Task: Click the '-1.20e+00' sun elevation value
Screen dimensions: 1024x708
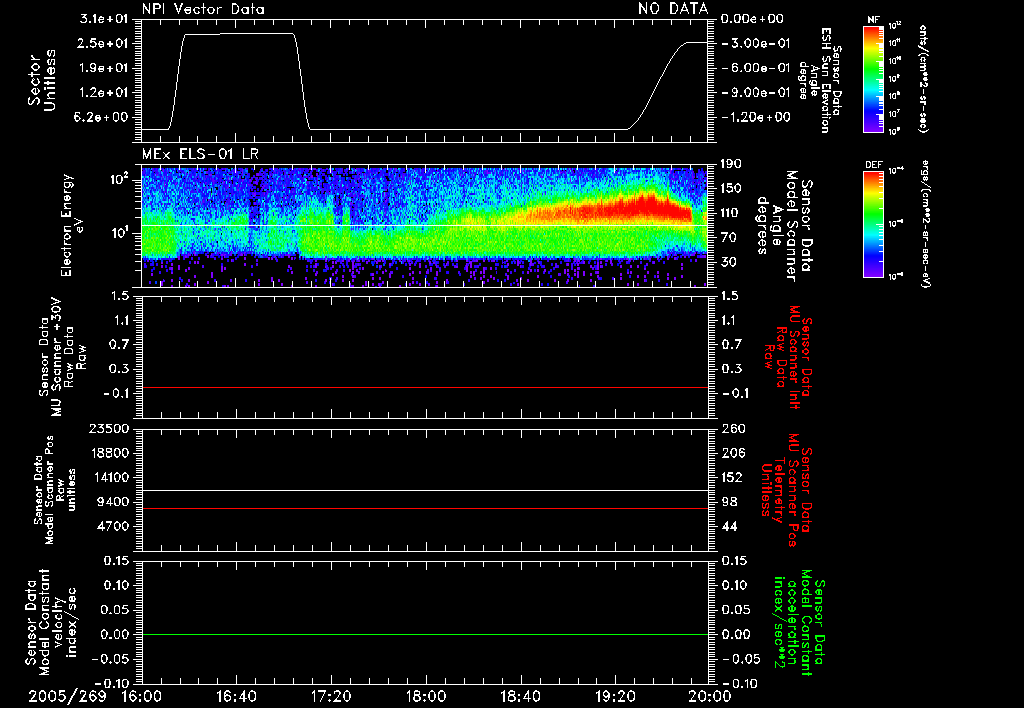Action: pyautogui.click(x=755, y=118)
